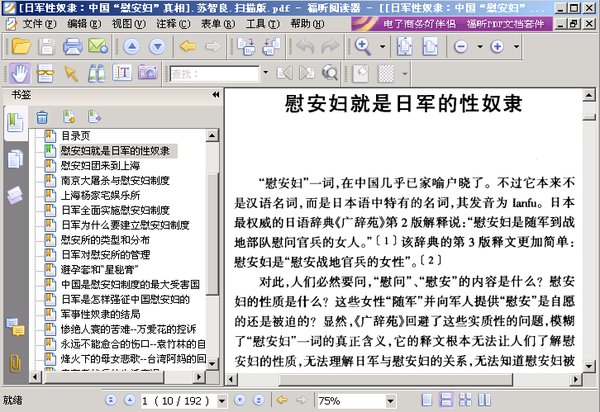Open bookmark 上海杨家宅娱乐所
The width and height of the screenshot is (600, 412).
(x=101, y=195)
